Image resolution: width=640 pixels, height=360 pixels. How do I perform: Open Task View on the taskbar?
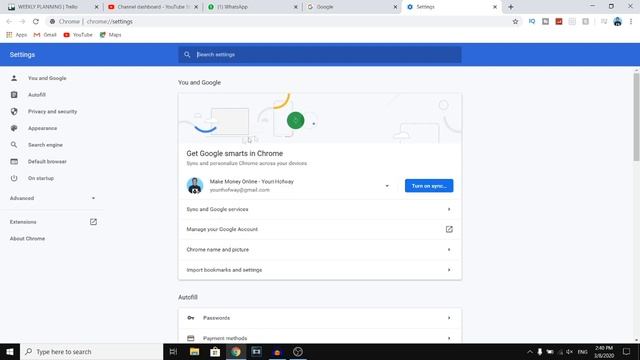pyautogui.click(x=173, y=351)
